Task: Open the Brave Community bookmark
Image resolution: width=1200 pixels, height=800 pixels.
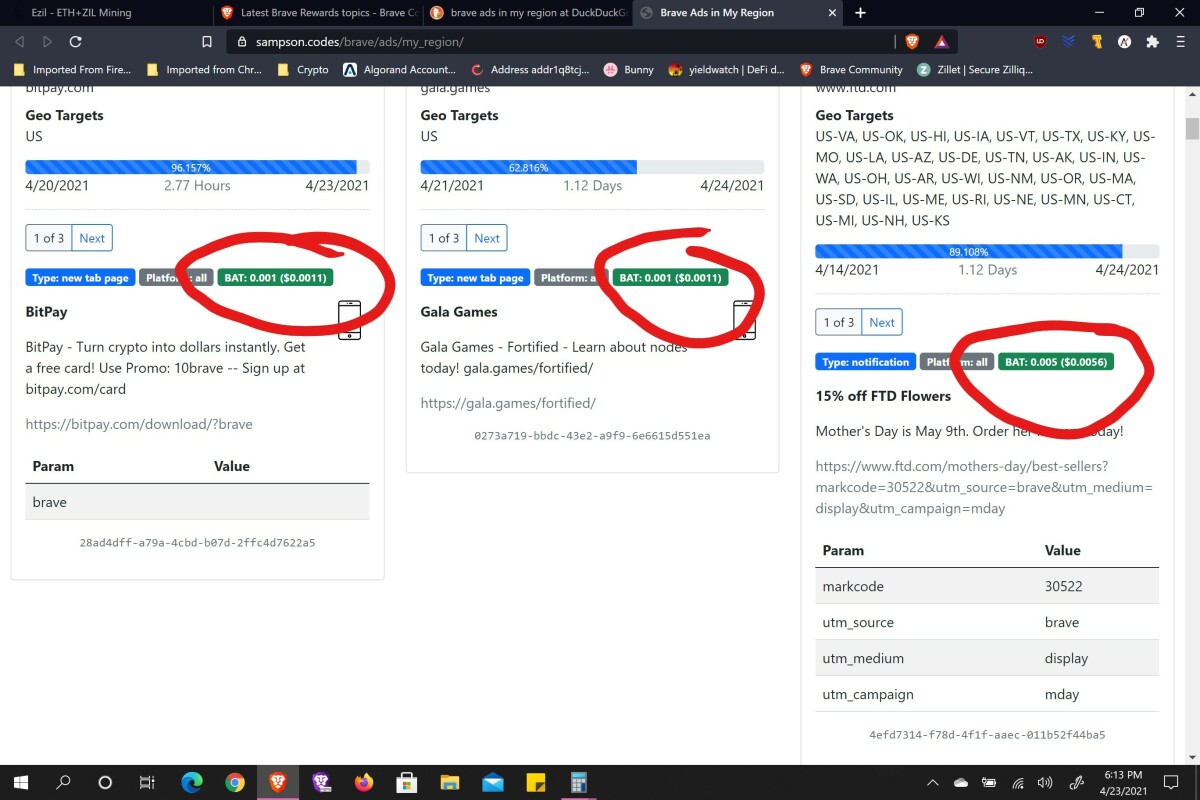Action: point(852,70)
